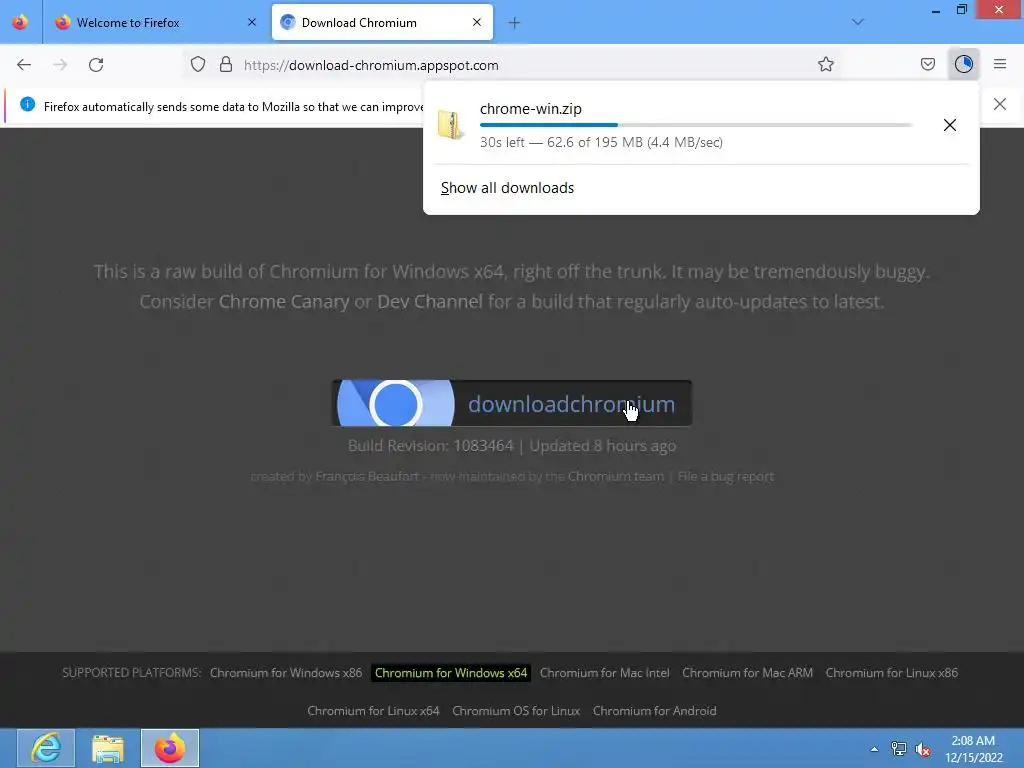Select Chromium for Windows x64 platform

pyautogui.click(x=451, y=673)
